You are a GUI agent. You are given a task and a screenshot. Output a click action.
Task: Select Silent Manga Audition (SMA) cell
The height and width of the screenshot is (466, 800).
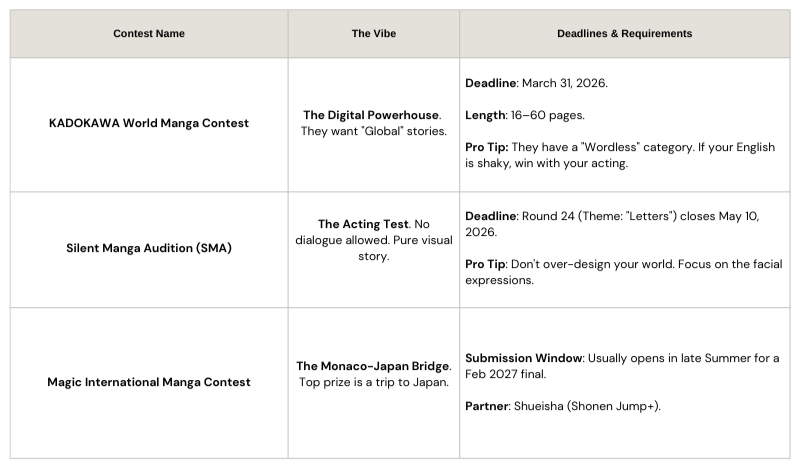coord(148,248)
